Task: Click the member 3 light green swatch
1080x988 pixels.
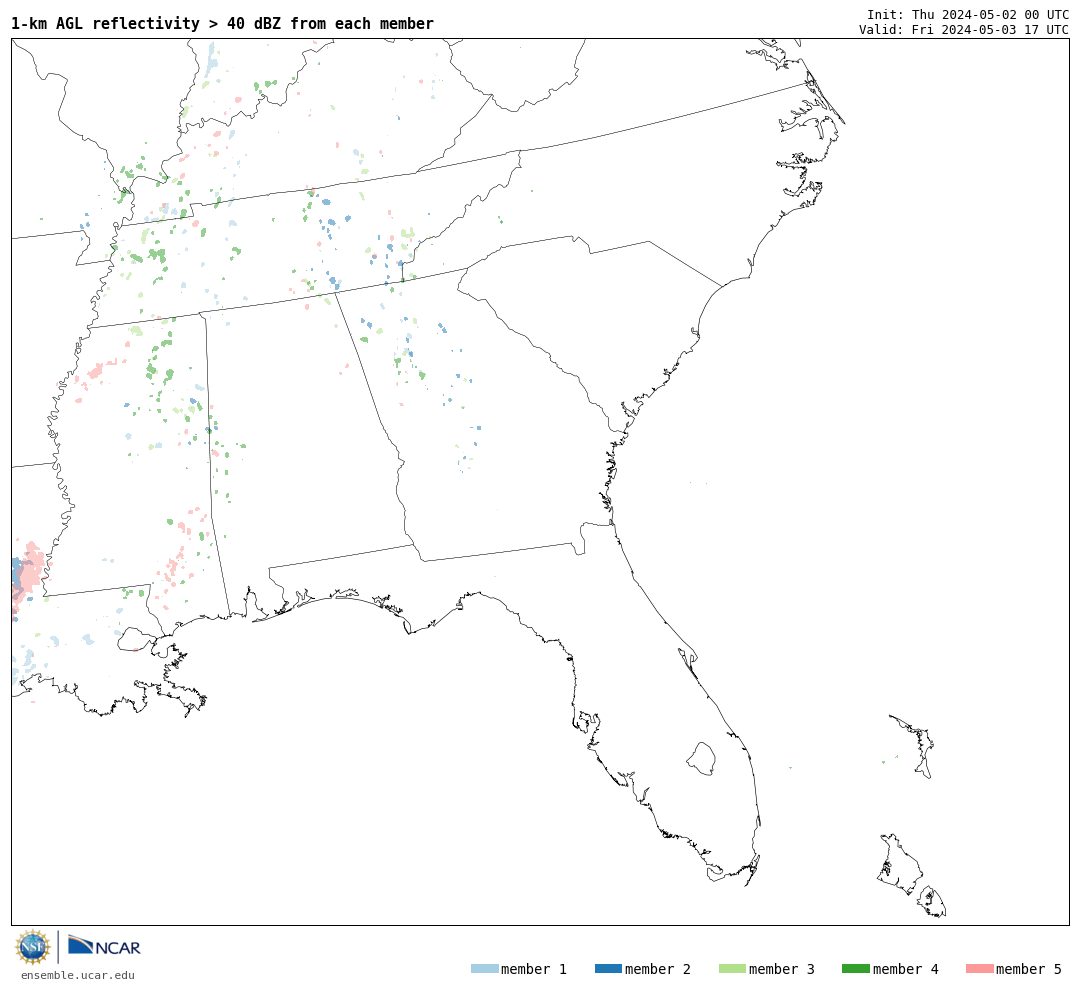Action: [732, 969]
